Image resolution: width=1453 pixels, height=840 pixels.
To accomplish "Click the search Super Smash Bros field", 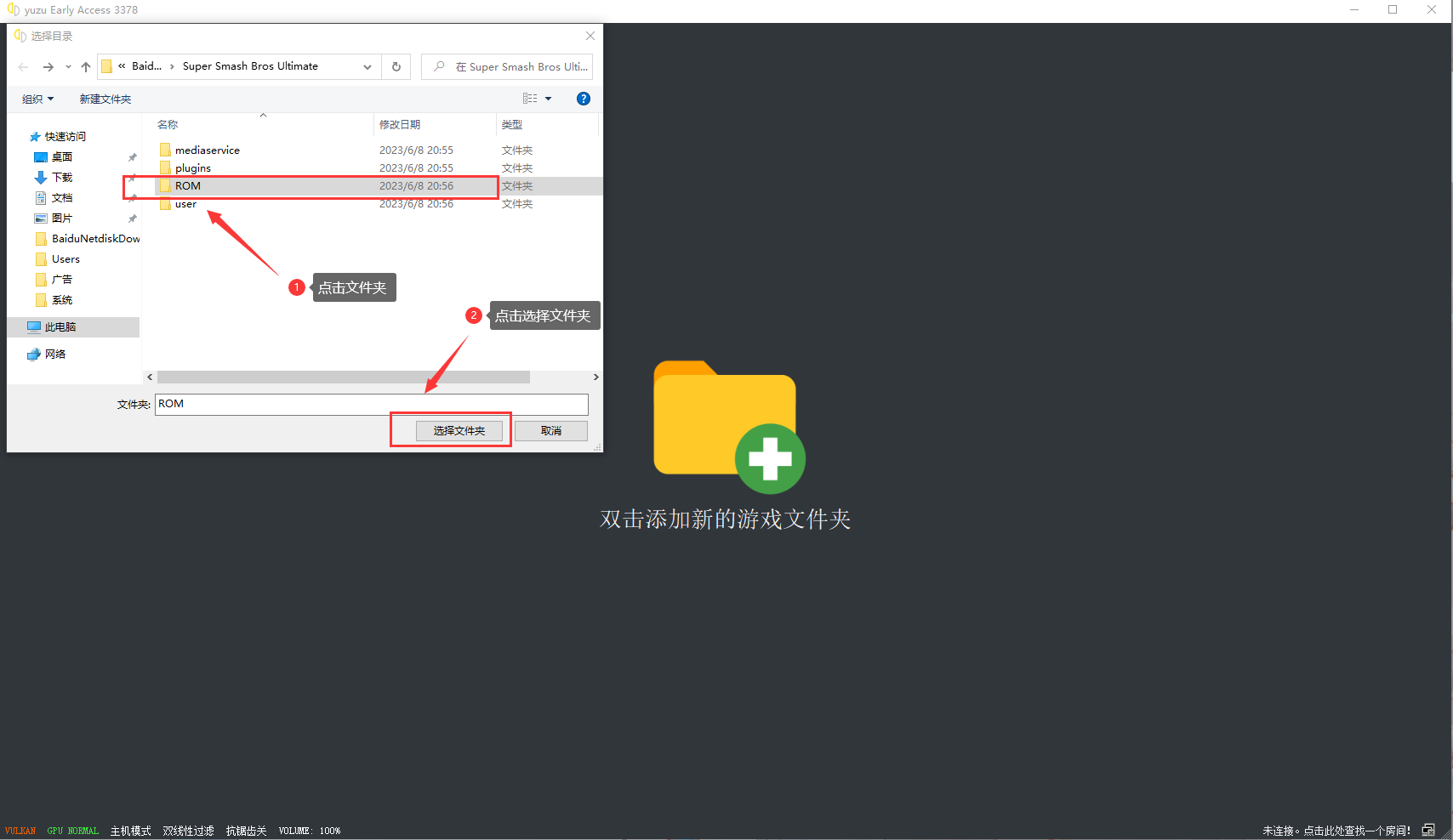I will [x=507, y=66].
